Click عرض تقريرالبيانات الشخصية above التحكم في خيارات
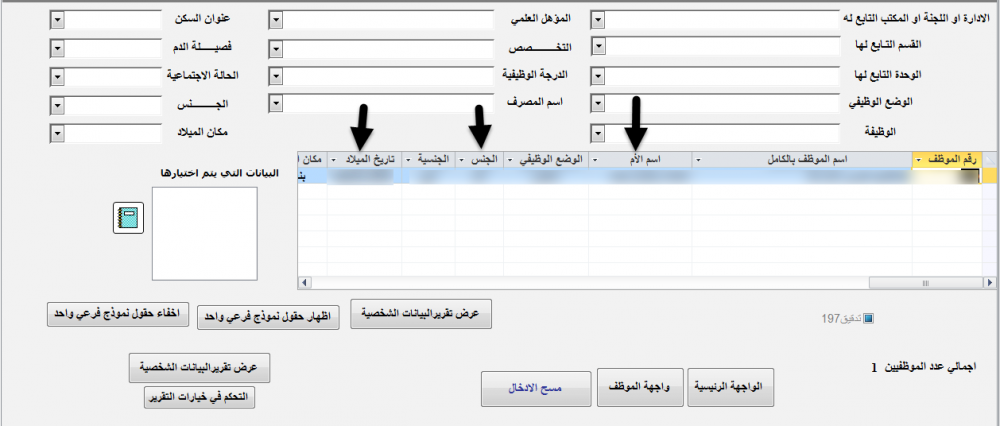 pos(199,369)
